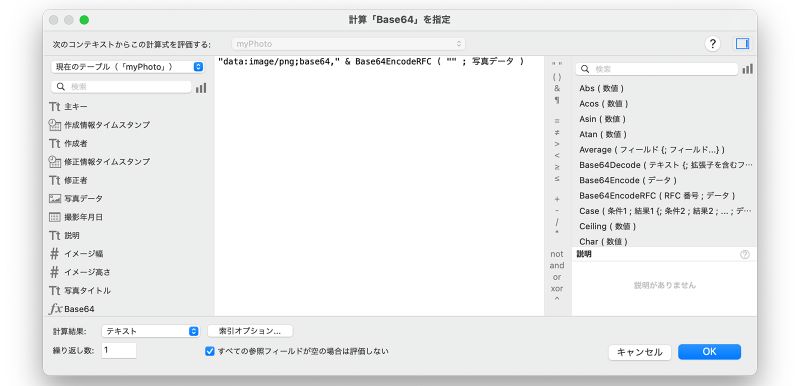Toggle すべての参照フィールドが空の場合は評価しない checkbox
Screen dimensions: 800x386
(209, 351)
